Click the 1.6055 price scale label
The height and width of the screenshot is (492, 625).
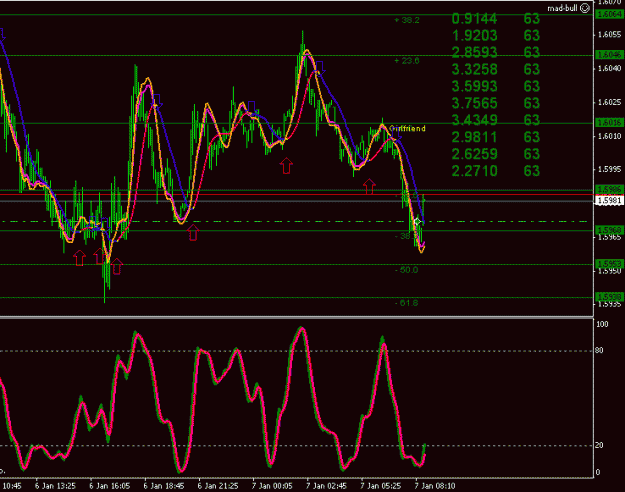tap(609, 35)
